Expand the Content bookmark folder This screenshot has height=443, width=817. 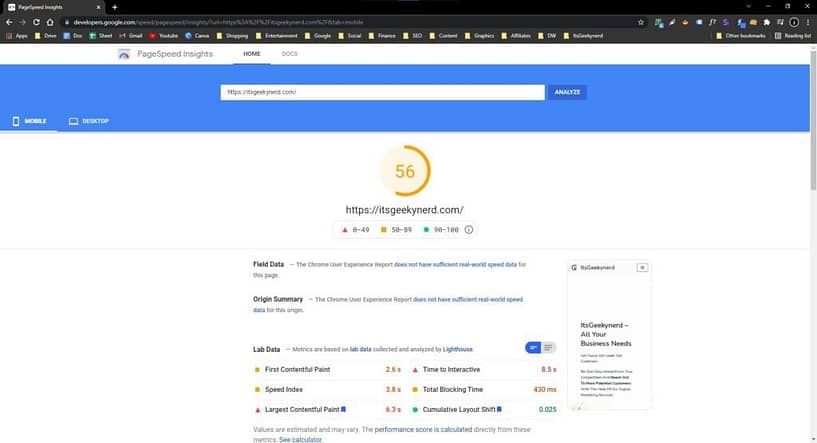[443, 36]
